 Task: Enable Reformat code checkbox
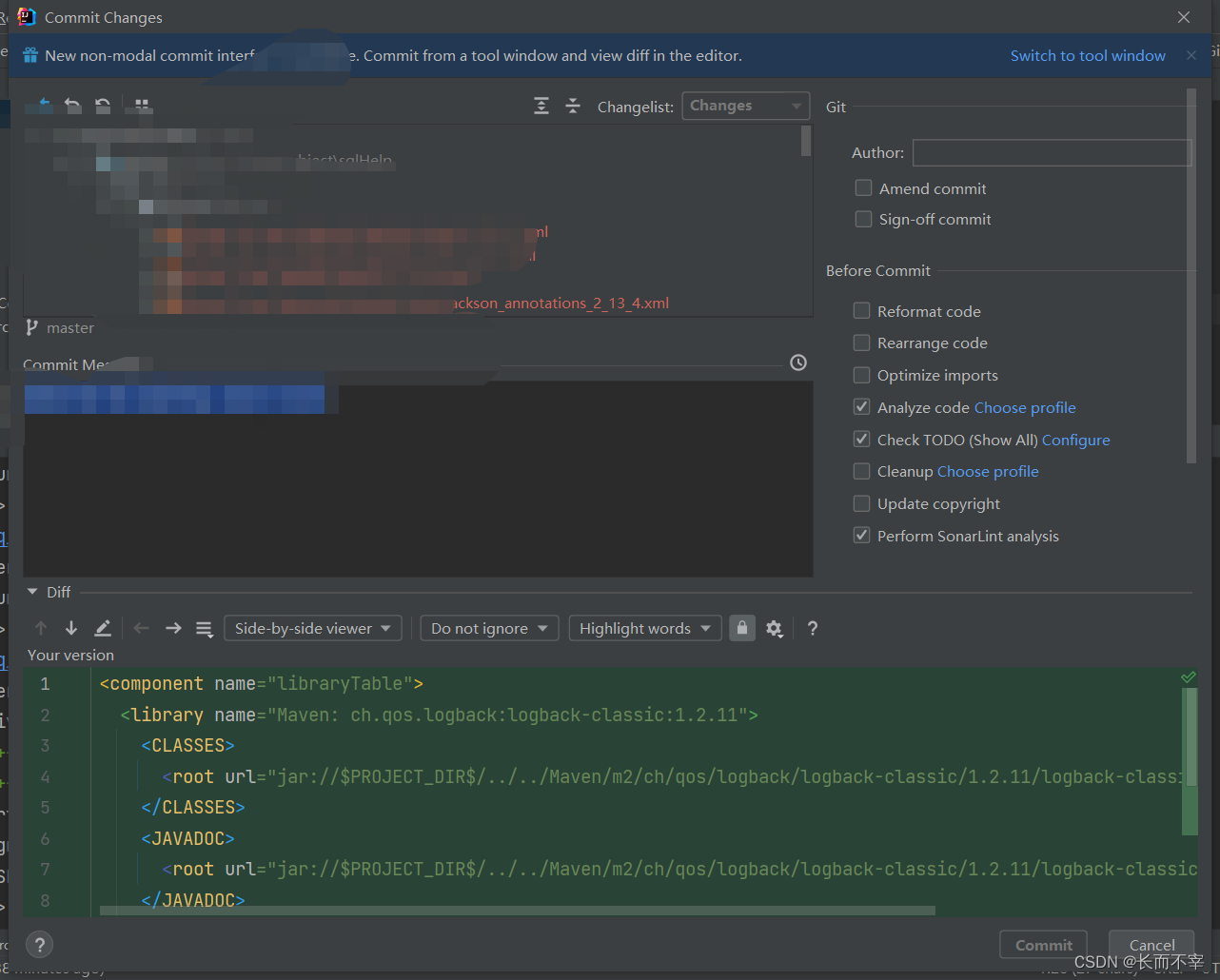pyautogui.click(x=862, y=311)
